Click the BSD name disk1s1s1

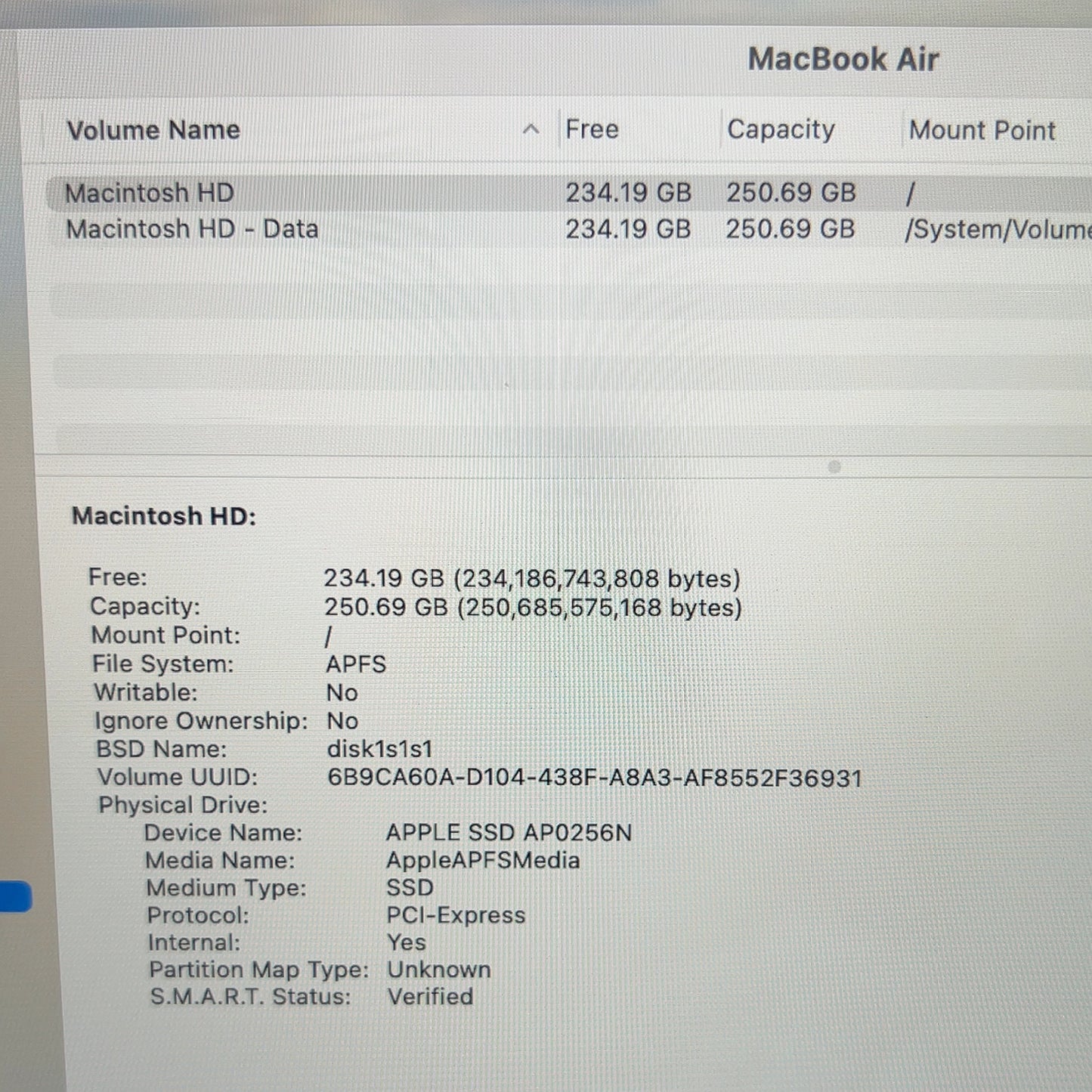click(380, 749)
